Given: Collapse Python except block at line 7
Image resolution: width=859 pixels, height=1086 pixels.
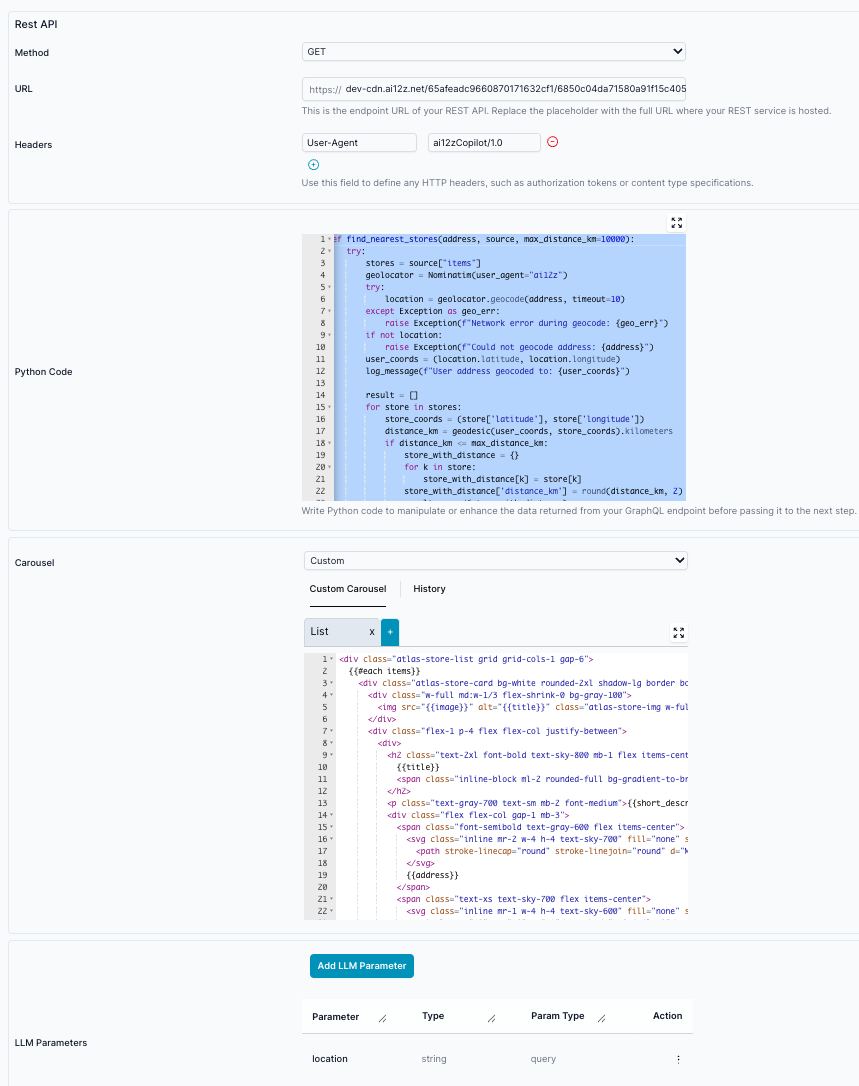Looking at the screenshot, I should point(329,311).
